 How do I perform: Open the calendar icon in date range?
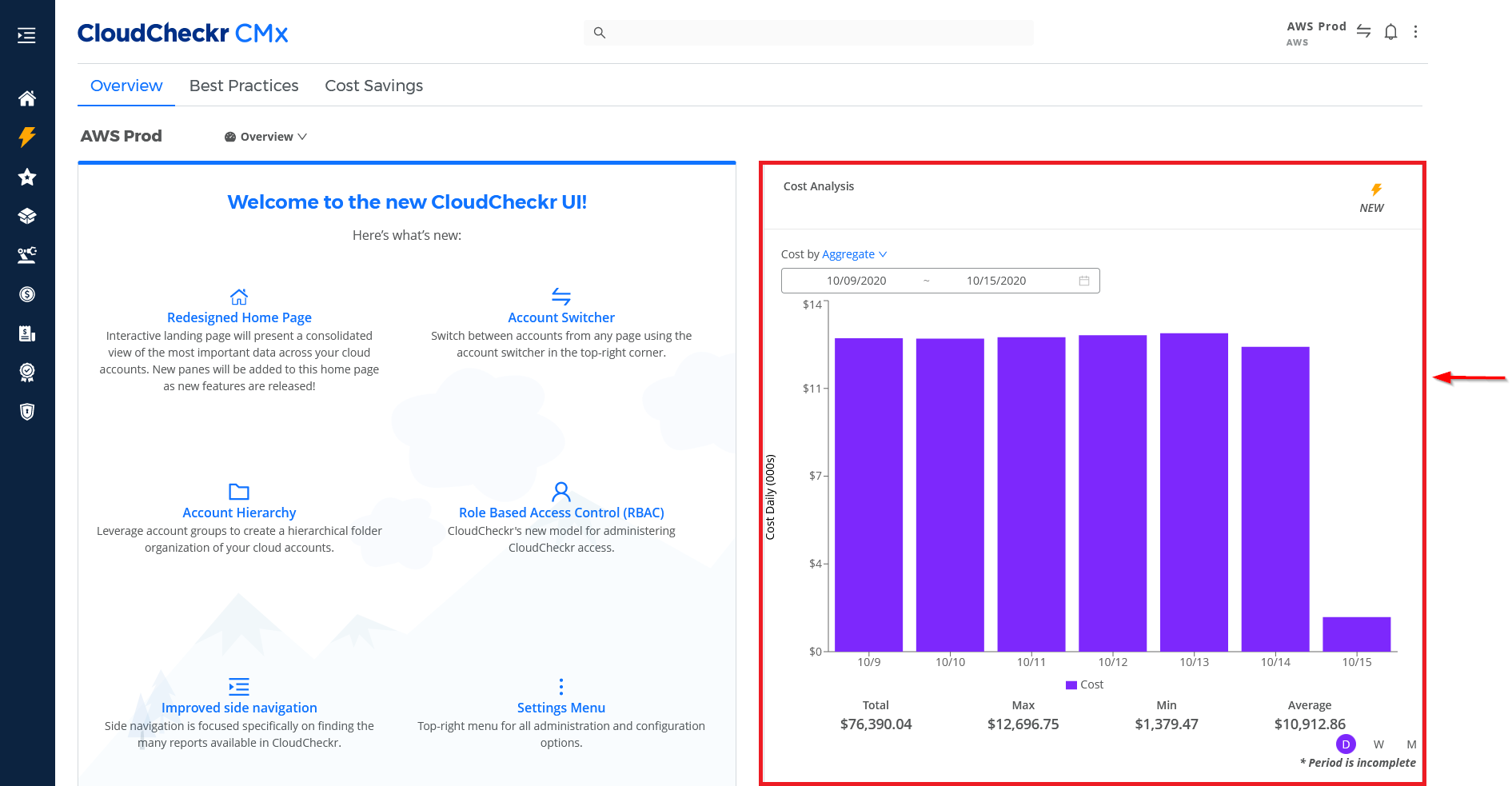tap(1084, 281)
